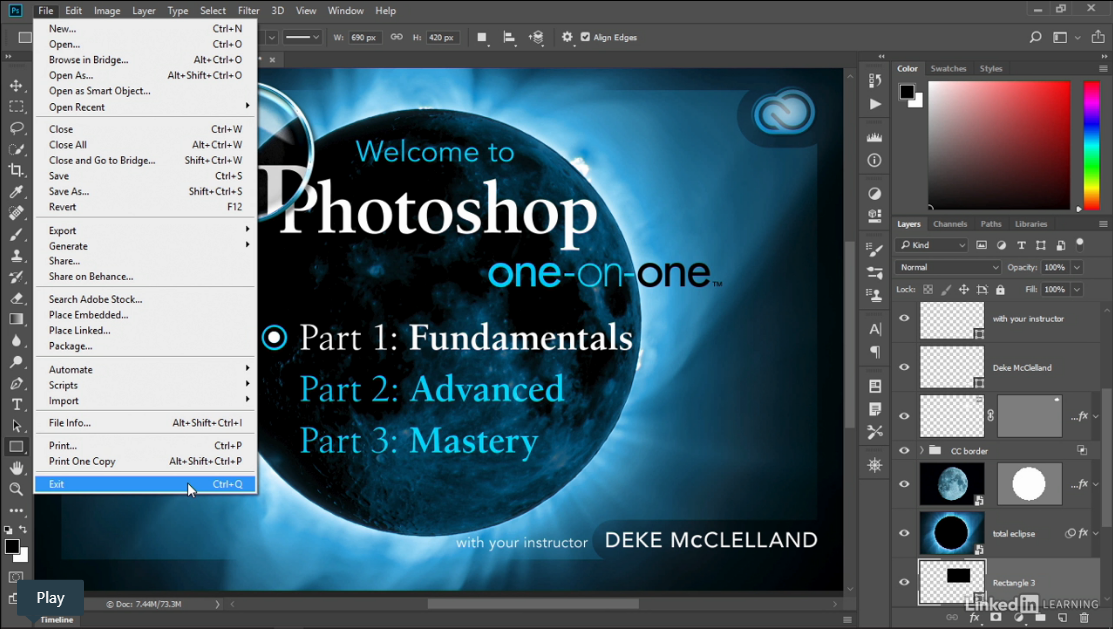This screenshot has height=629, width=1113.
Task: Click the width input field
Action: (365, 37)
